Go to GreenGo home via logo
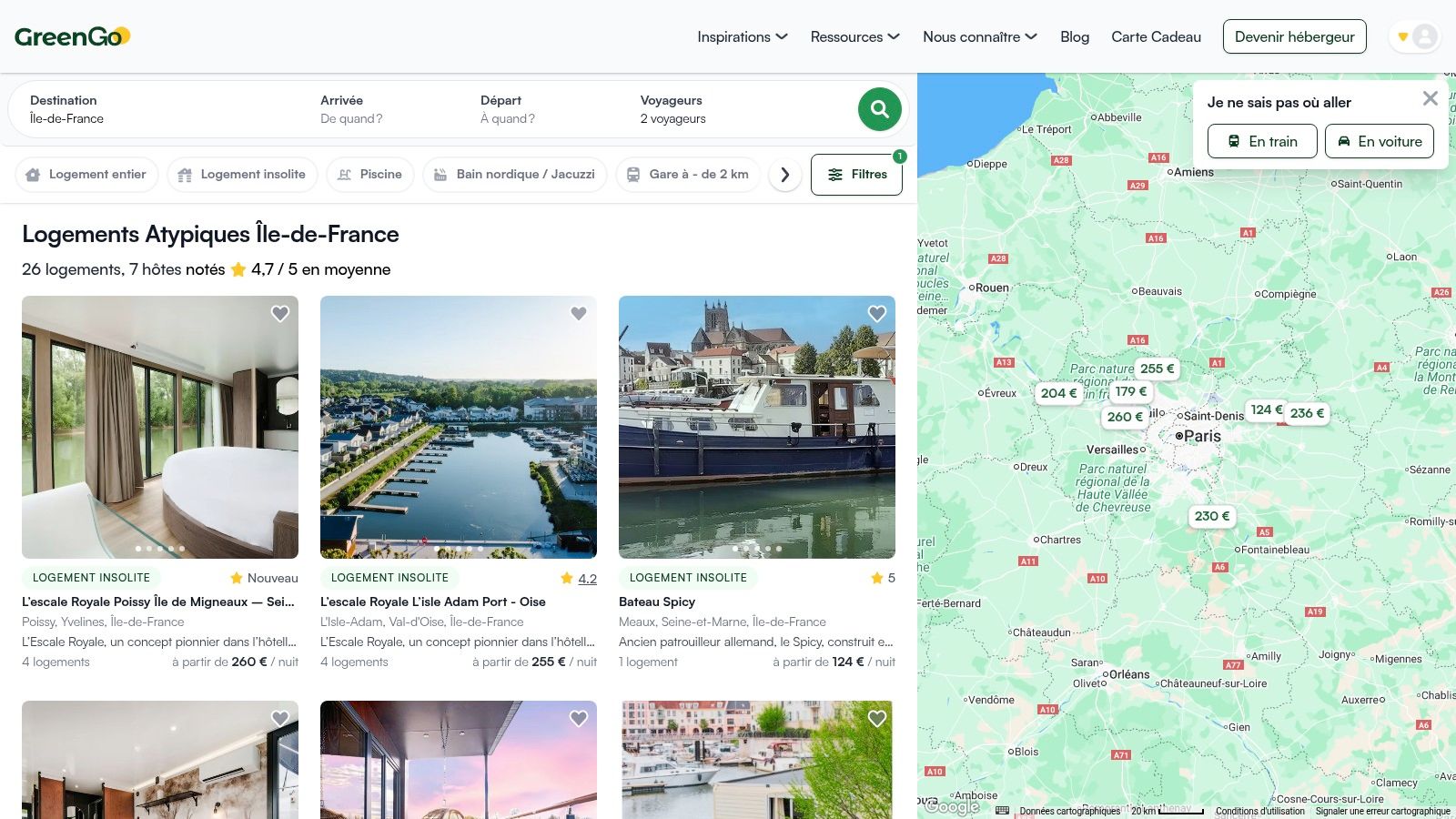 pyautogui.click(x=72, y=36)
